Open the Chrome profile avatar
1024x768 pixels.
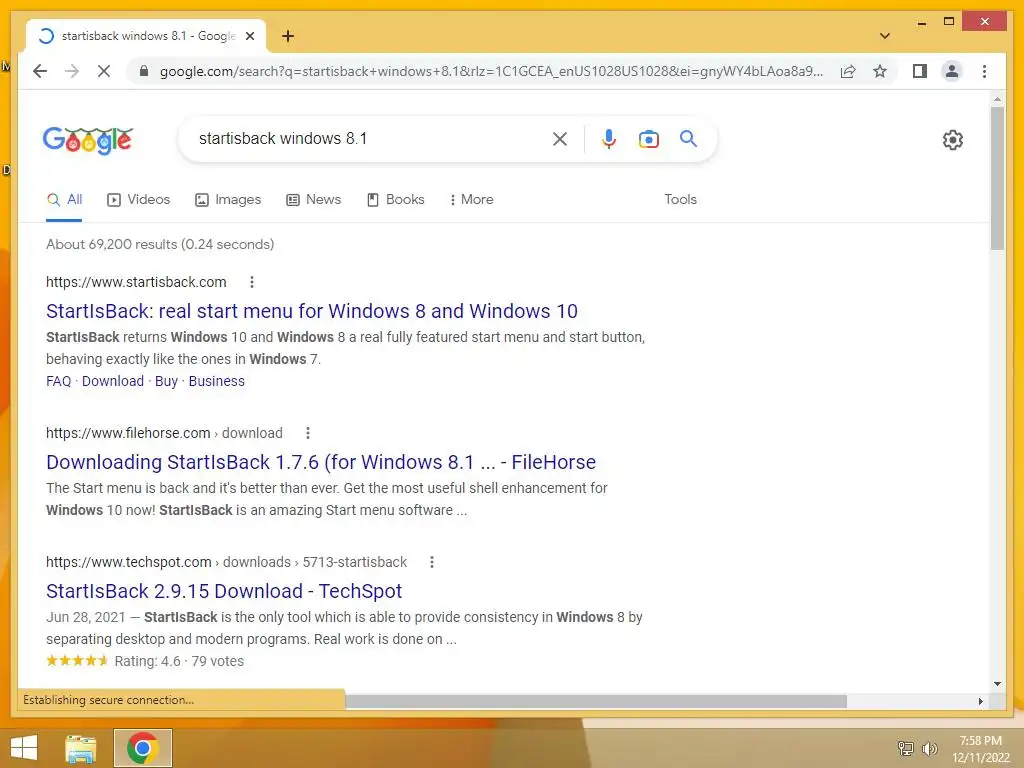coord(952,71)
